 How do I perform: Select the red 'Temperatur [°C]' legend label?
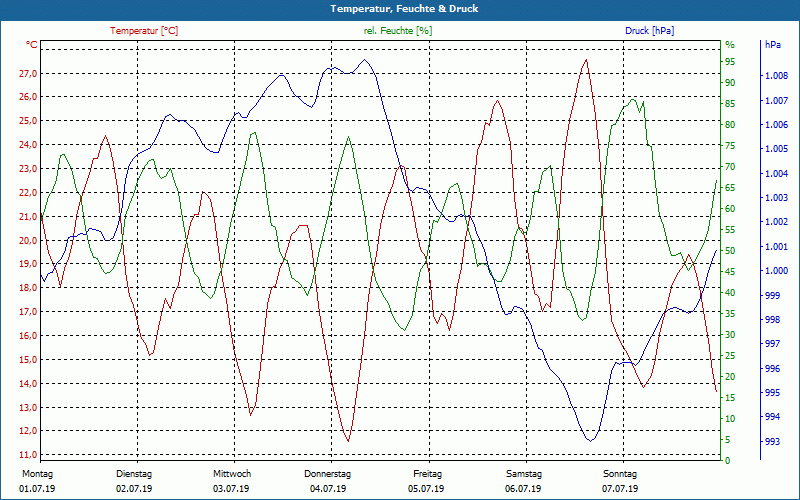pos(144,31)
